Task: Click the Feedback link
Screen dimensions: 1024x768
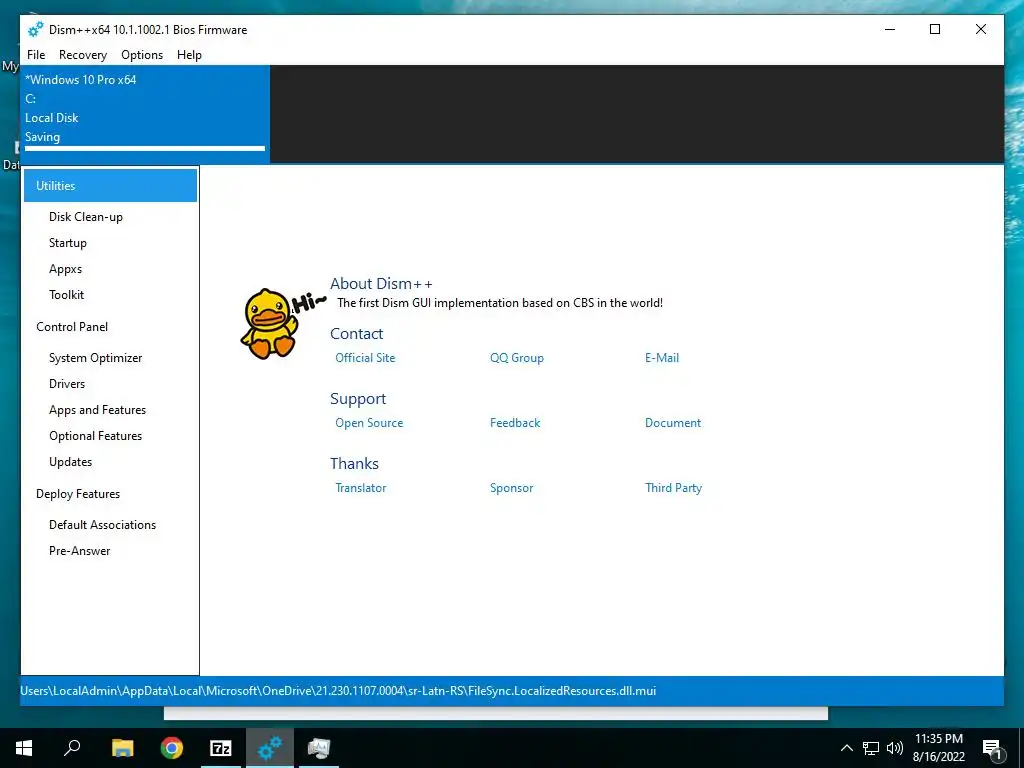Action: tap(515, 423)
